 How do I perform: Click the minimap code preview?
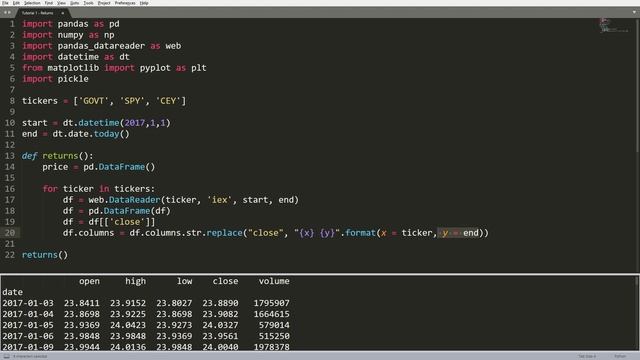point(613,25)
